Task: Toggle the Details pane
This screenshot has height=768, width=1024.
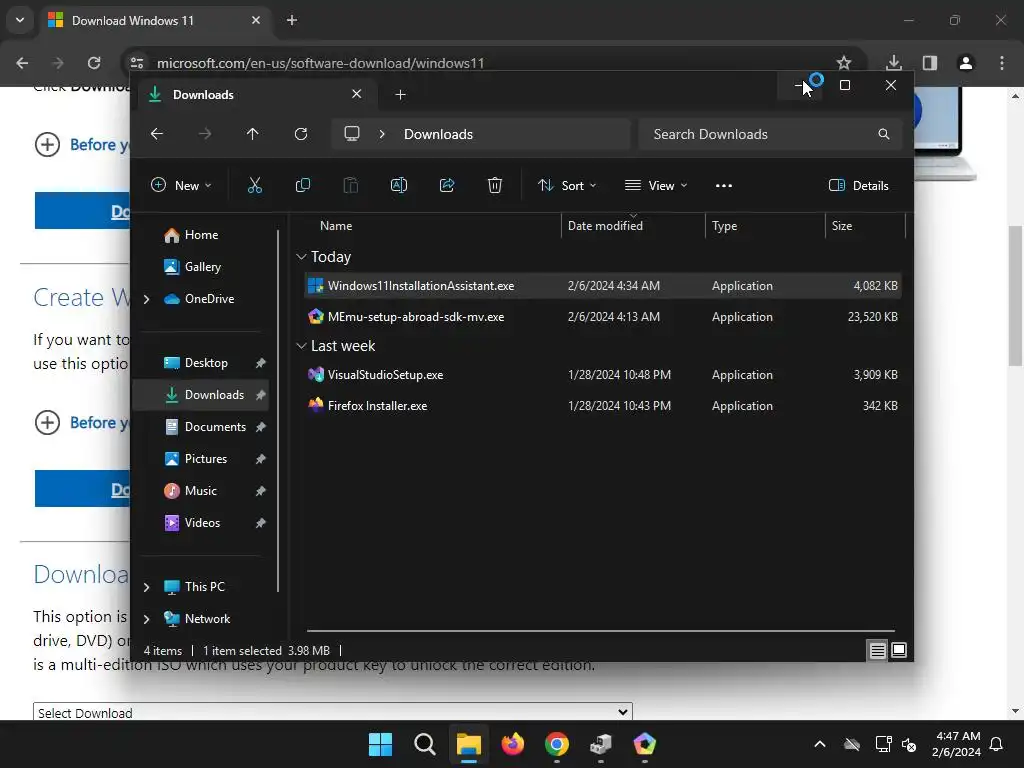Action: (858, 185)
